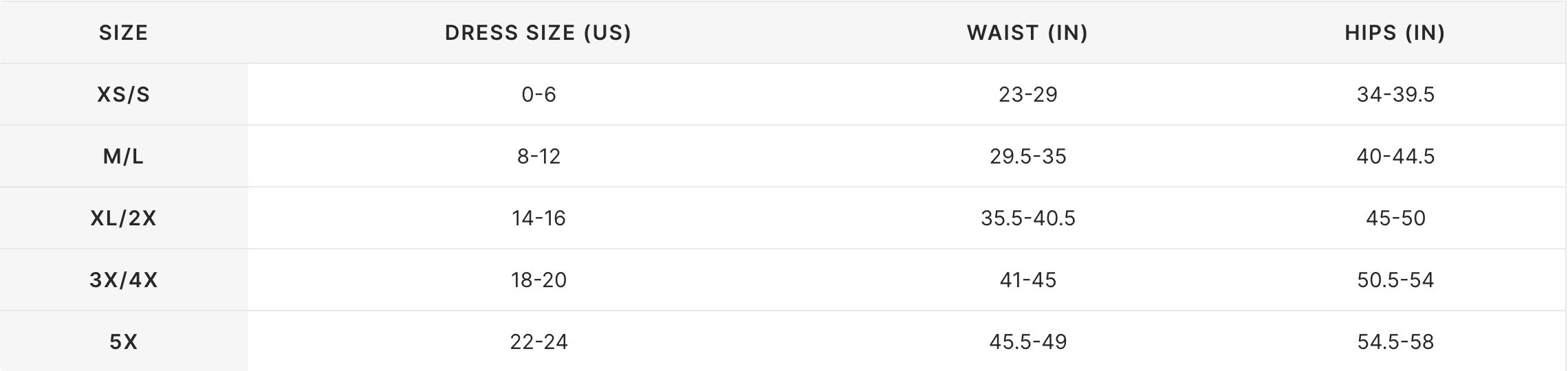
Task: Click the 45-50 hips measurement cell
Action: click(1395, 218)
